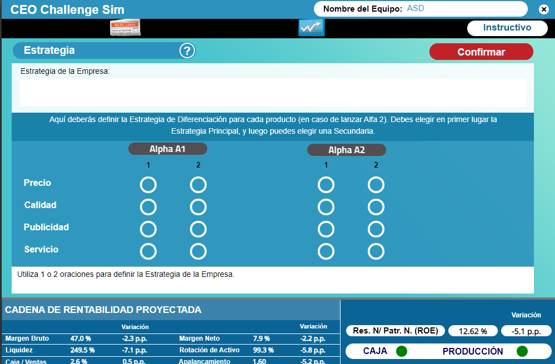Screen dimensions: 555x364
Task: Click the question mark help icon beside Estrategia
Action: (x=187, y=51)
